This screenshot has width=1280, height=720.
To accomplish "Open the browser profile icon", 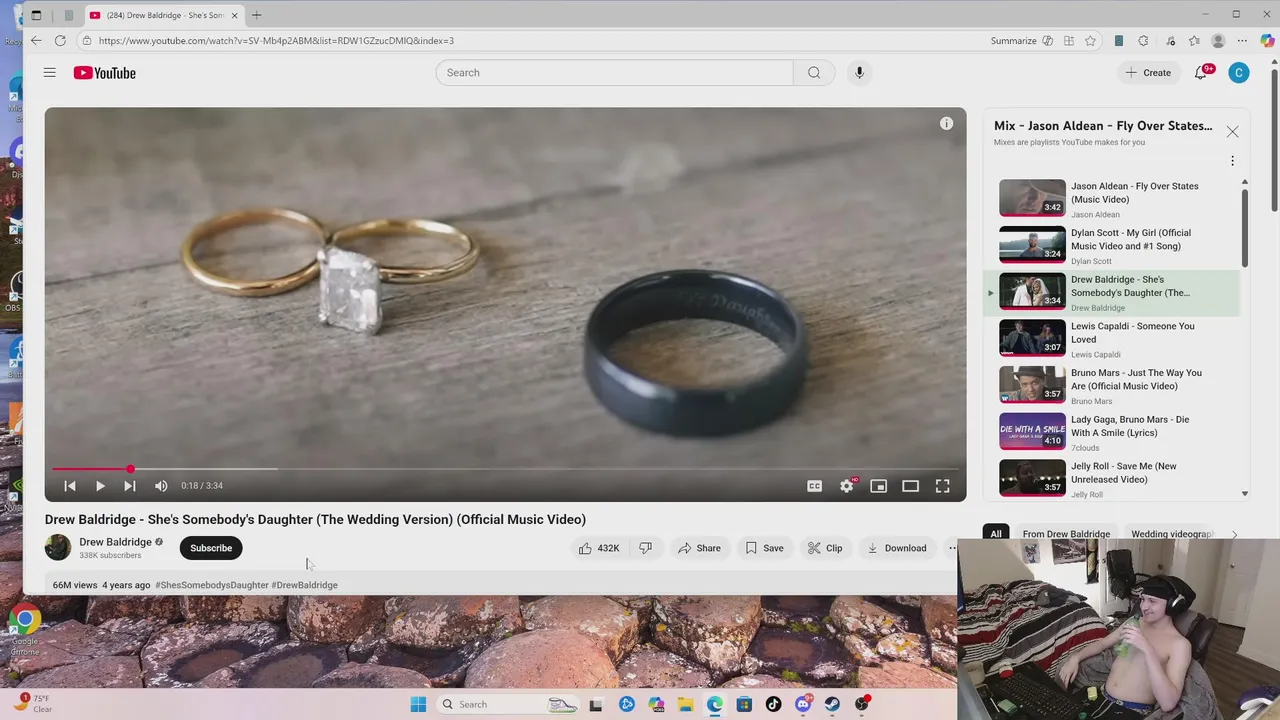I will [x=1218, y=41].
